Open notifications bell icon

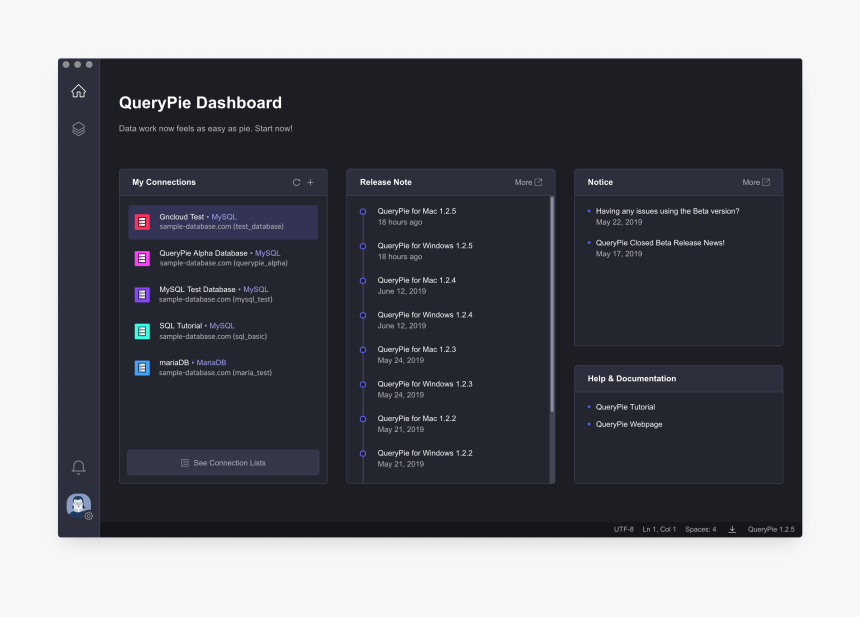coord(78,467)
